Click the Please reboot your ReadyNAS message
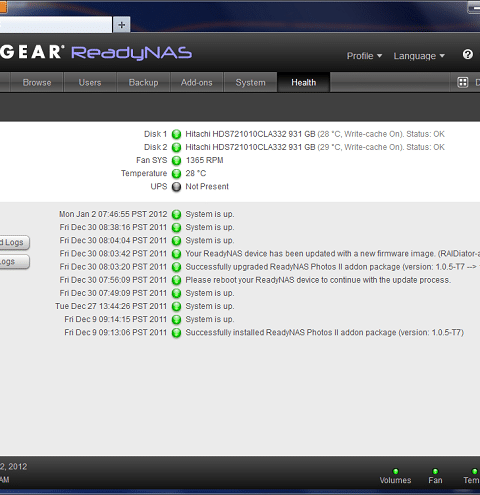Screen dimensions: 480x495 (318, 280)
